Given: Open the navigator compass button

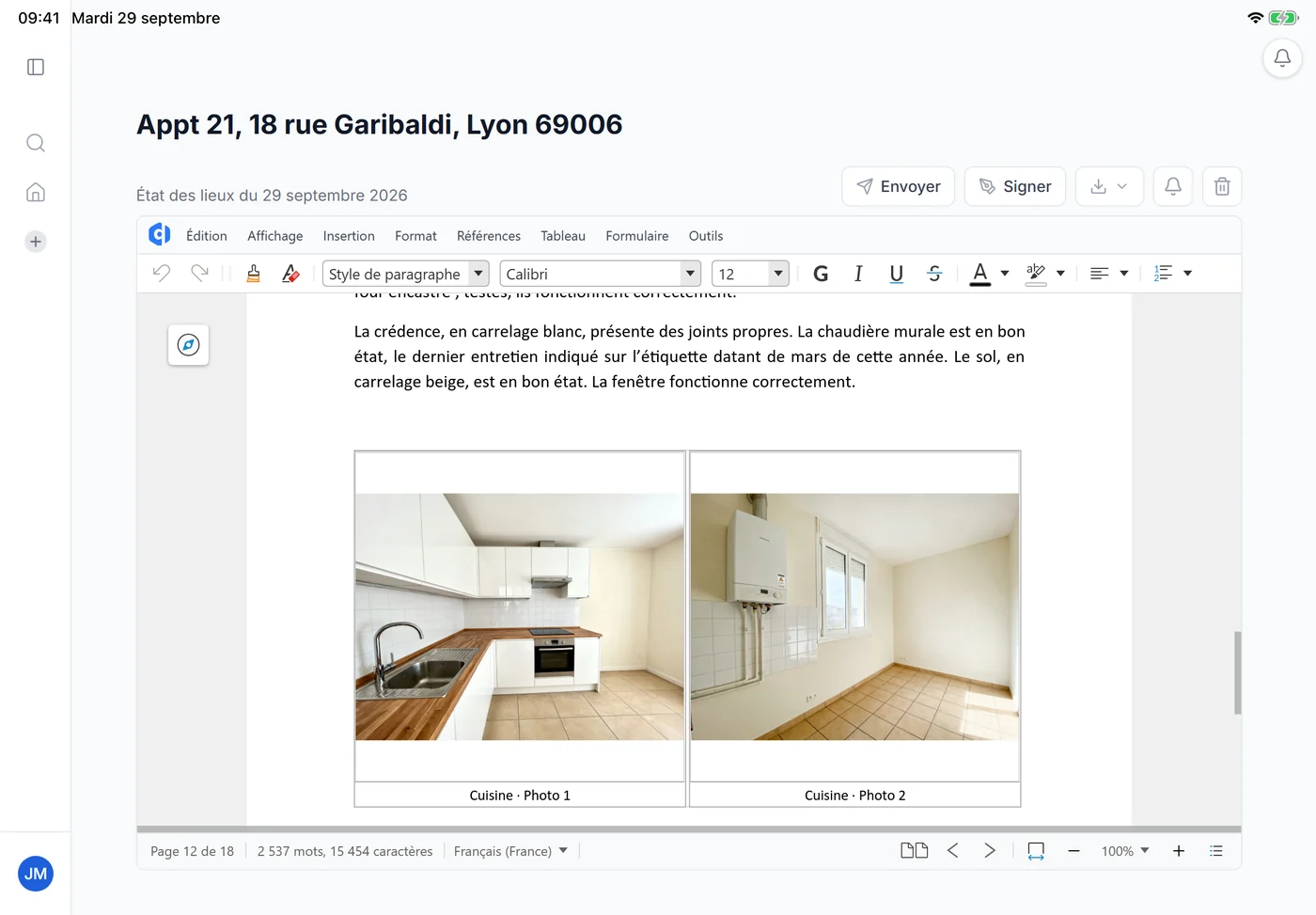Looking at the screenshot, I should 188,345.
